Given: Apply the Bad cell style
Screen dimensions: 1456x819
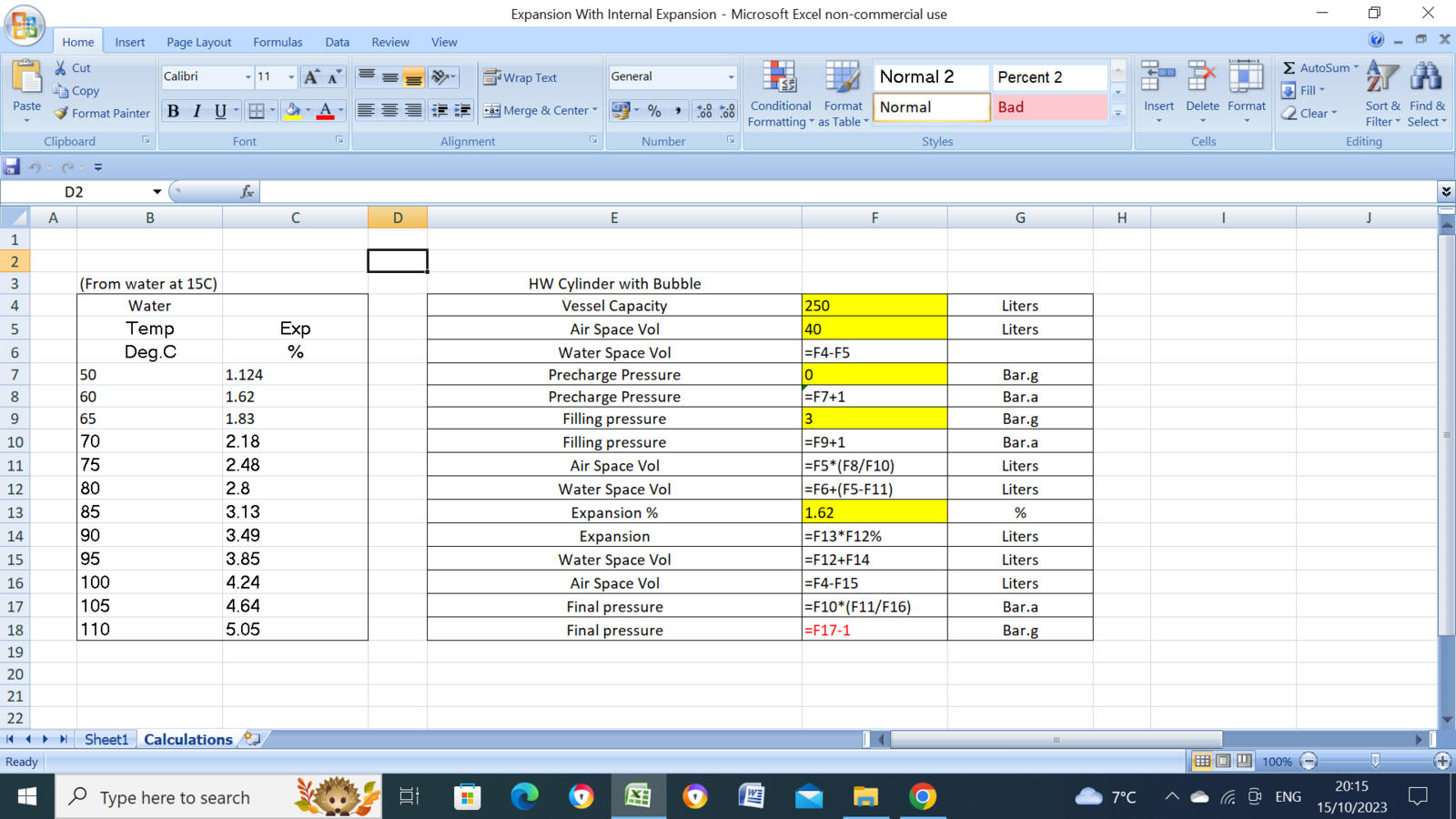Looking at the screenshot, I should [1048, 107].
